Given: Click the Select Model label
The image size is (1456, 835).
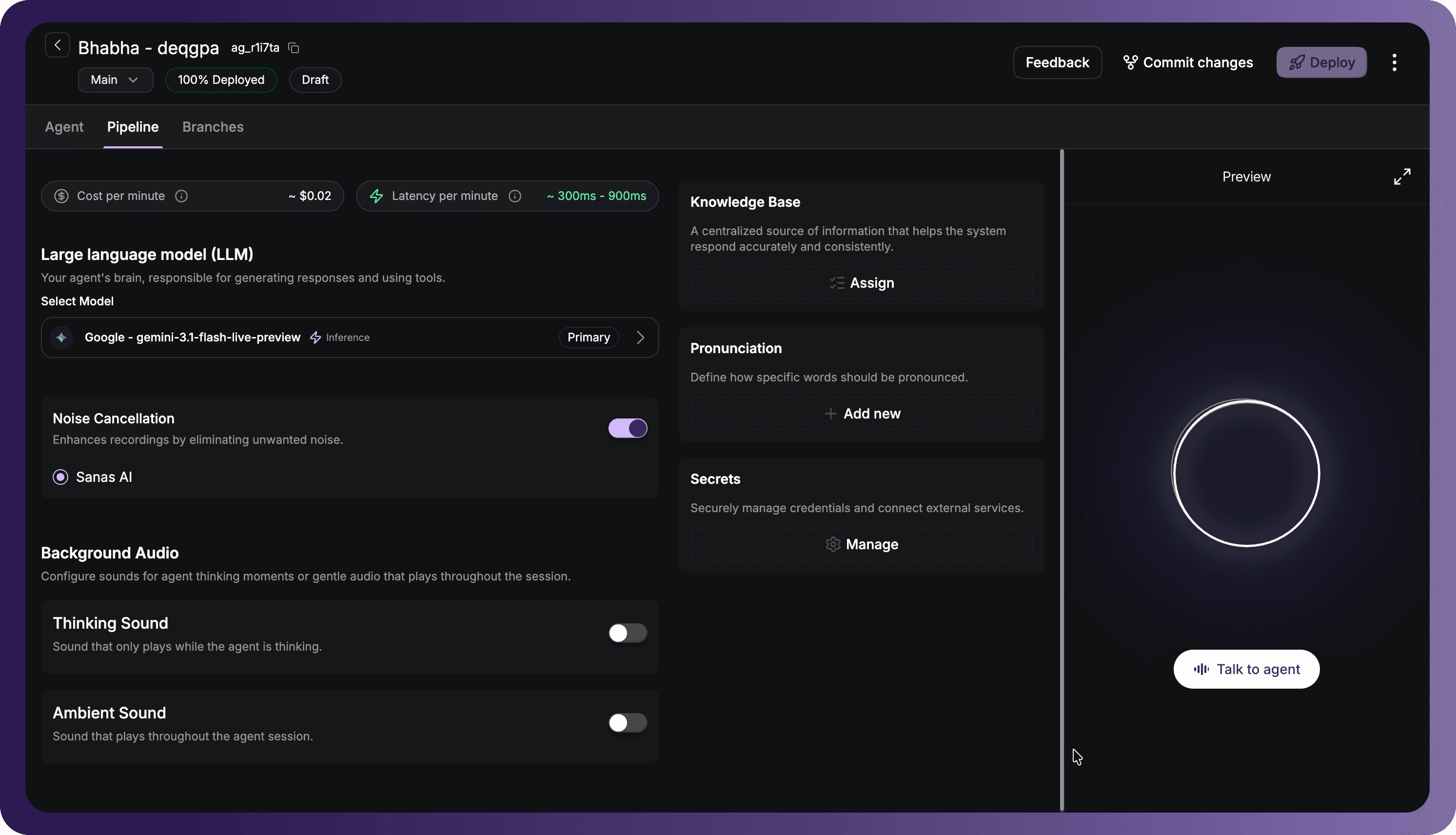Looking at the screenshot, I should point(77,301).
